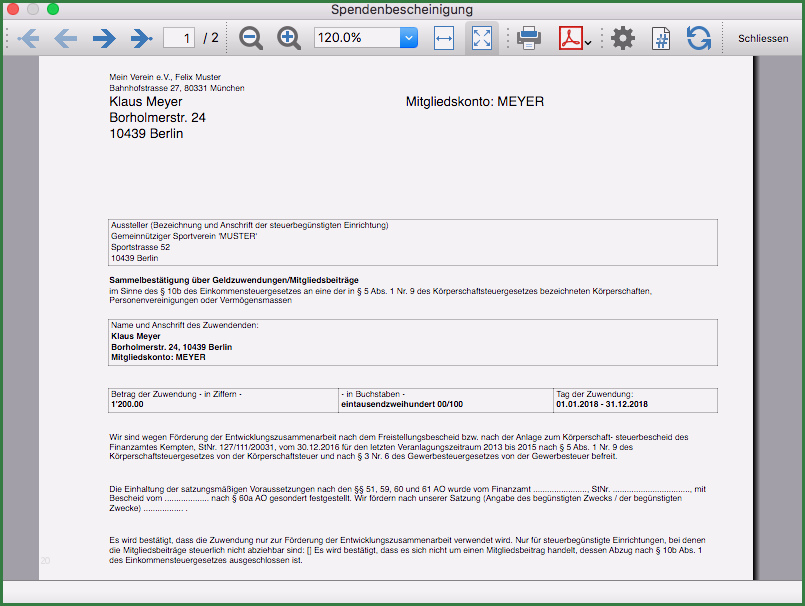Go to the previous page arrow
The width and height of the screenshot is (805, 606).
click(x=65, y=39)
